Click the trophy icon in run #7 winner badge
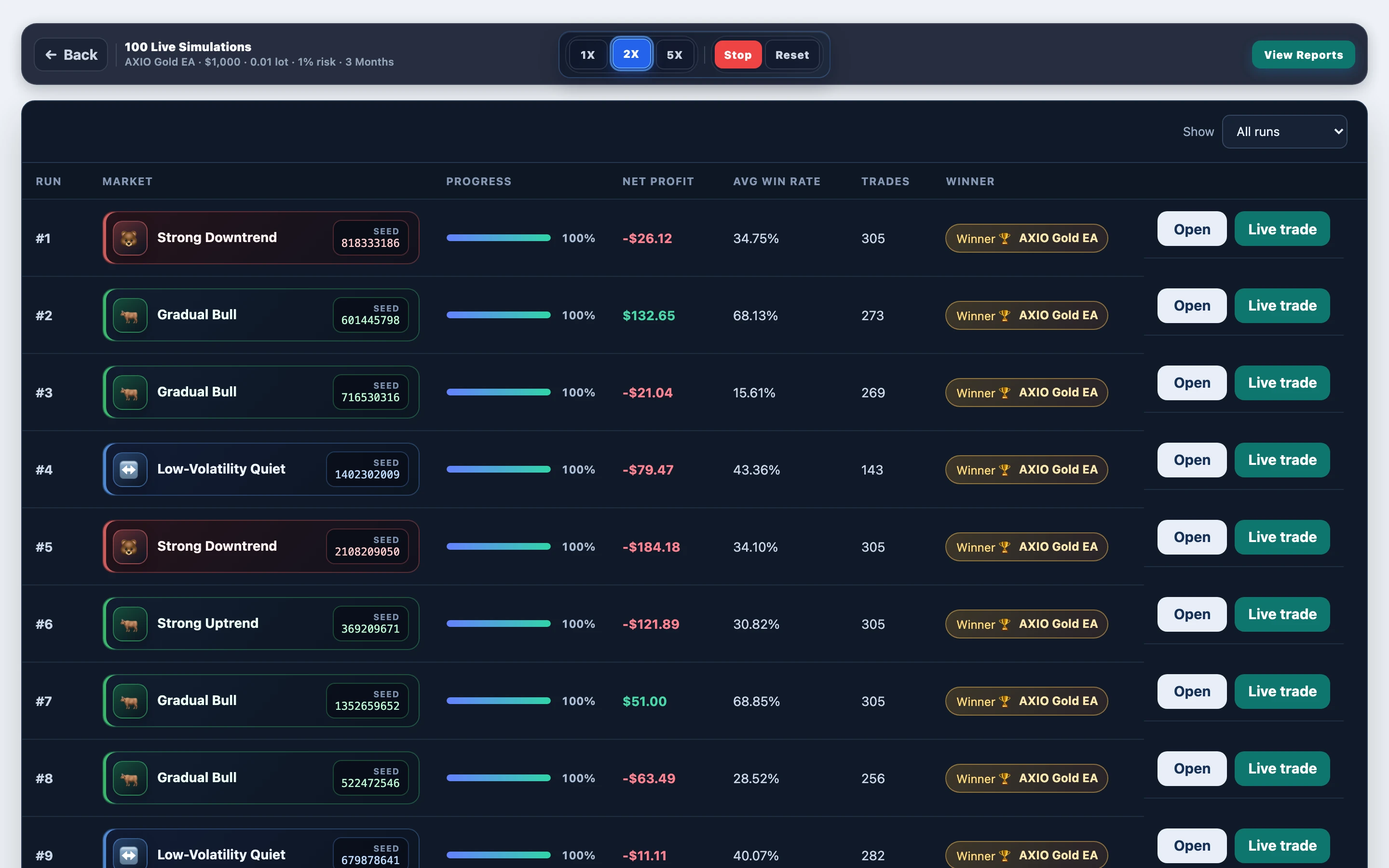Image resolution: width=1389 pixels, height=868 pixels. (1005, 701)
